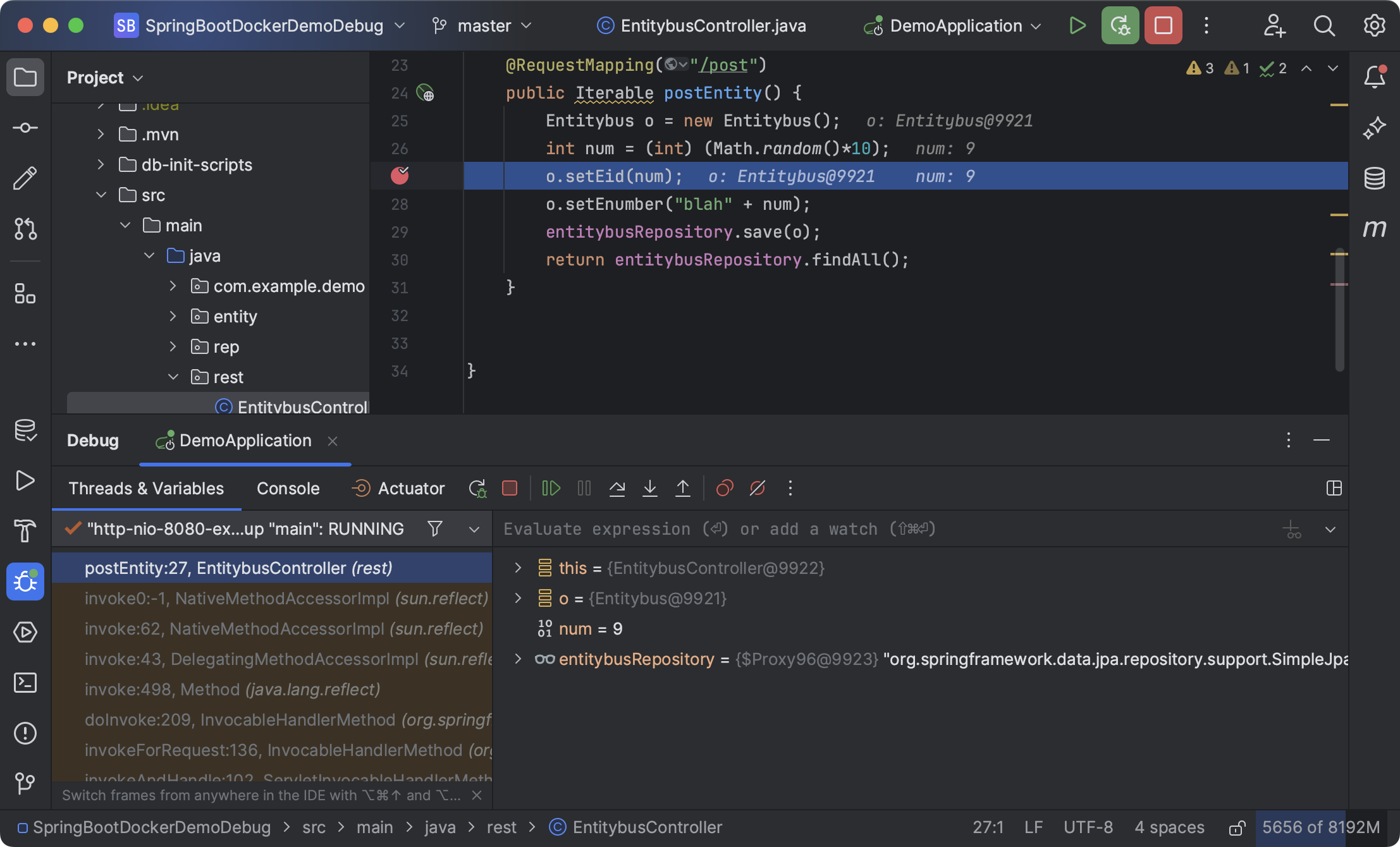
Task: Open View Breakpoints dialog icon
Action: [x=725, y=488]
